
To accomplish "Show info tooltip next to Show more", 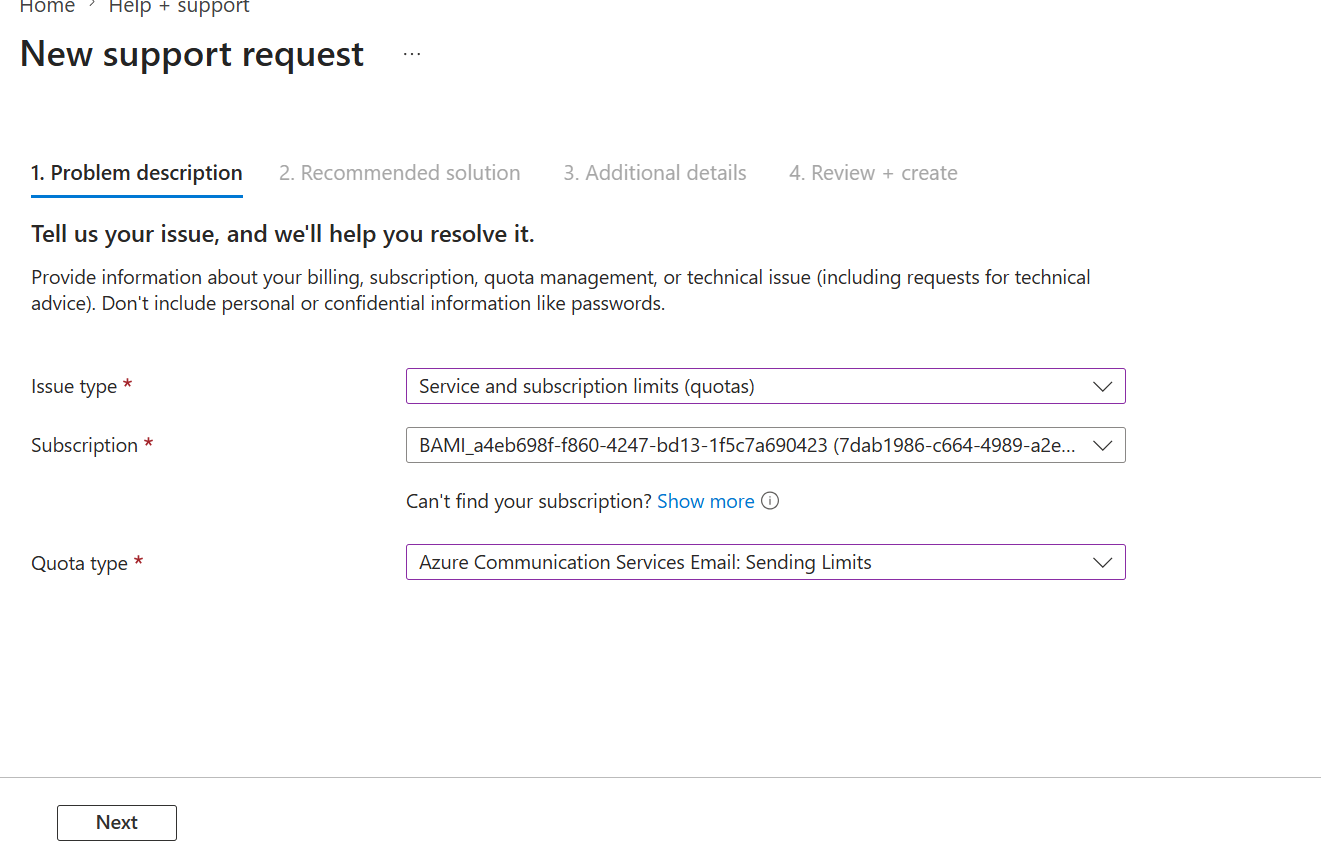I will (770, 501).
